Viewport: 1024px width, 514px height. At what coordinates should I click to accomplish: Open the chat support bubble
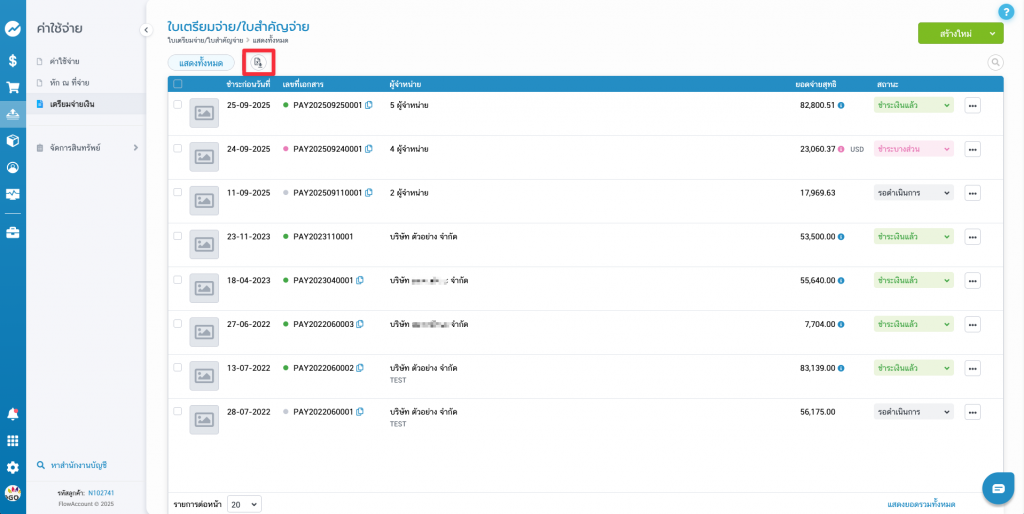coord(998,487)
